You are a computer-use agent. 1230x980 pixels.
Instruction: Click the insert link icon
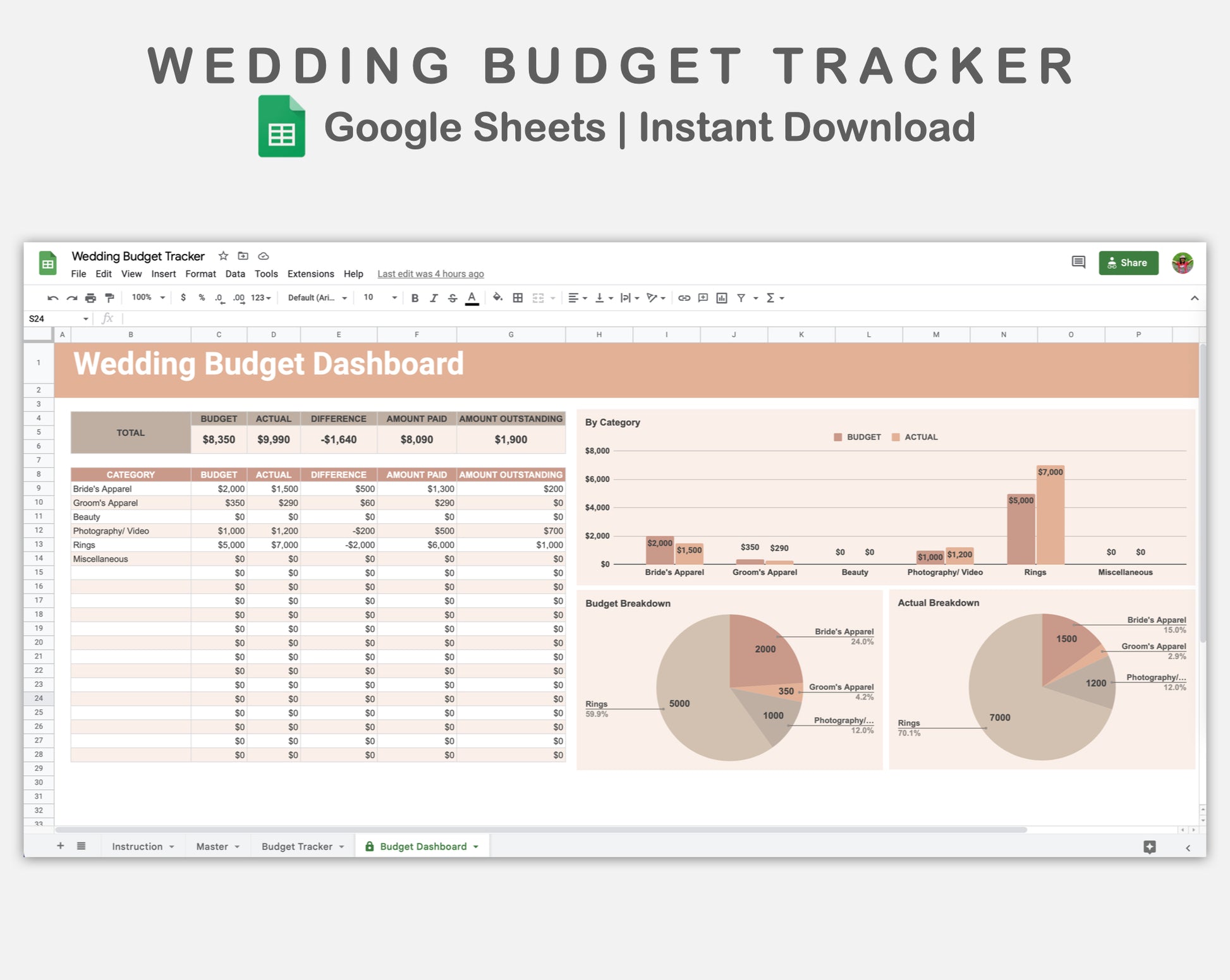click(x=684, y=298)
